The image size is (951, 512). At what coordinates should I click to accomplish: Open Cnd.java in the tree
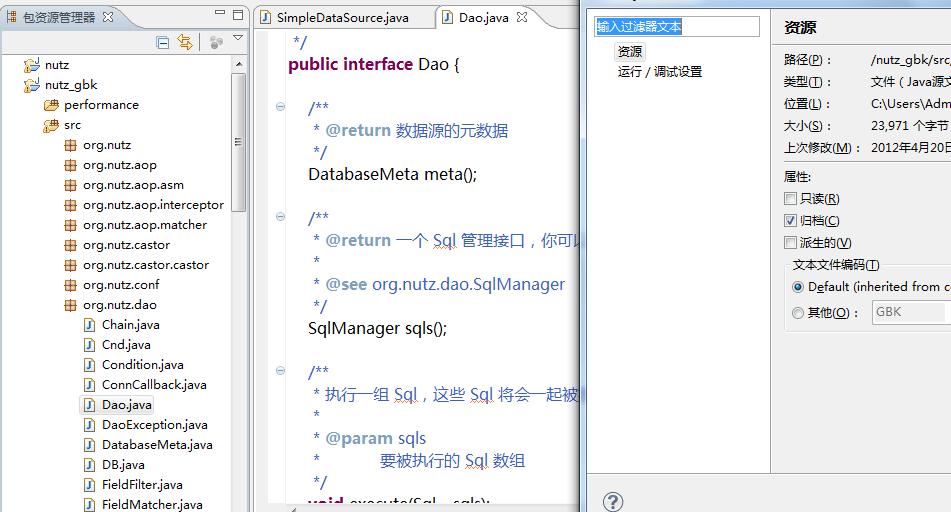[126, 345]
